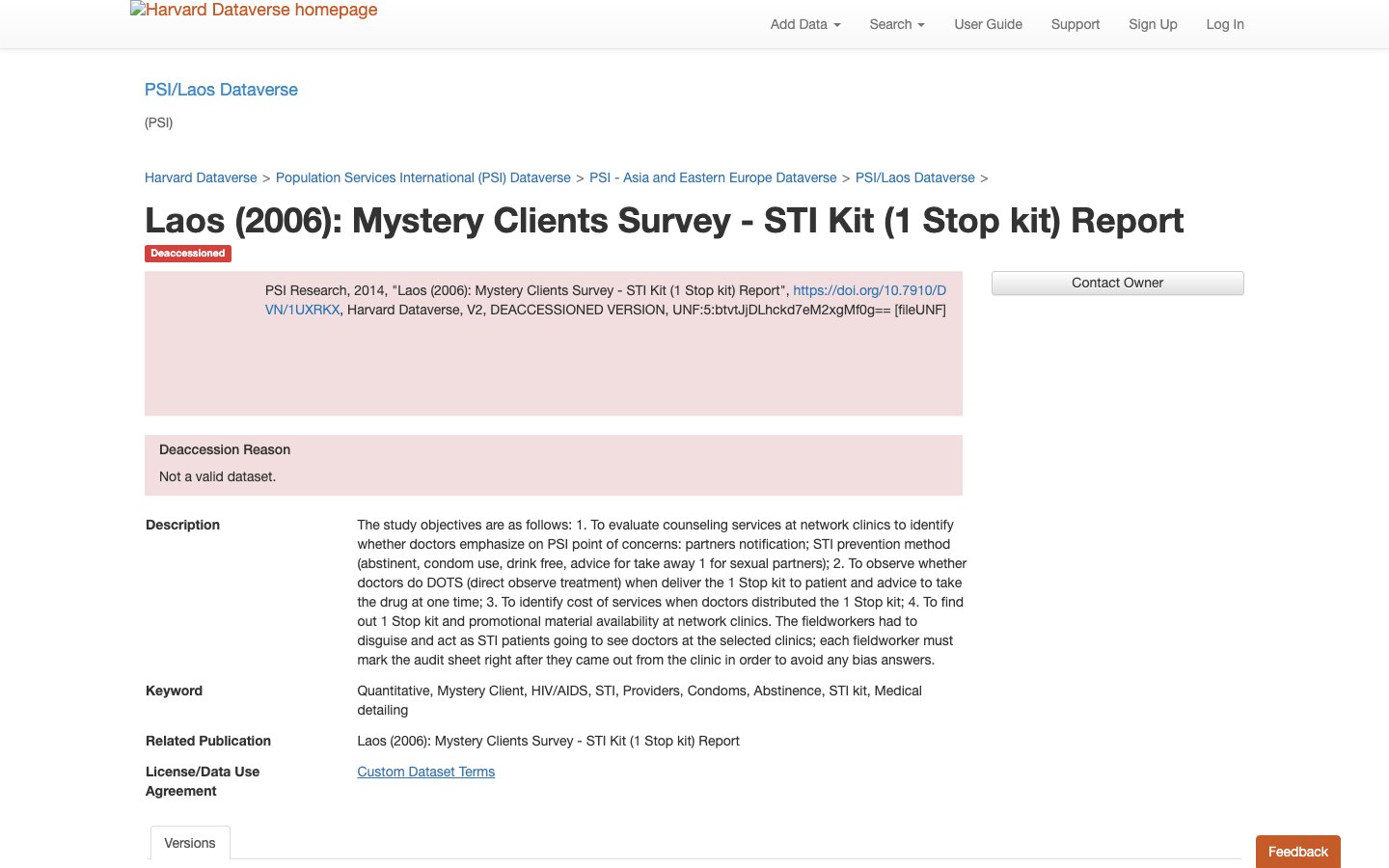Open Population Services International (PSI) Dataverse breadcrumb

pyautogui.click(x=423, y=177)
